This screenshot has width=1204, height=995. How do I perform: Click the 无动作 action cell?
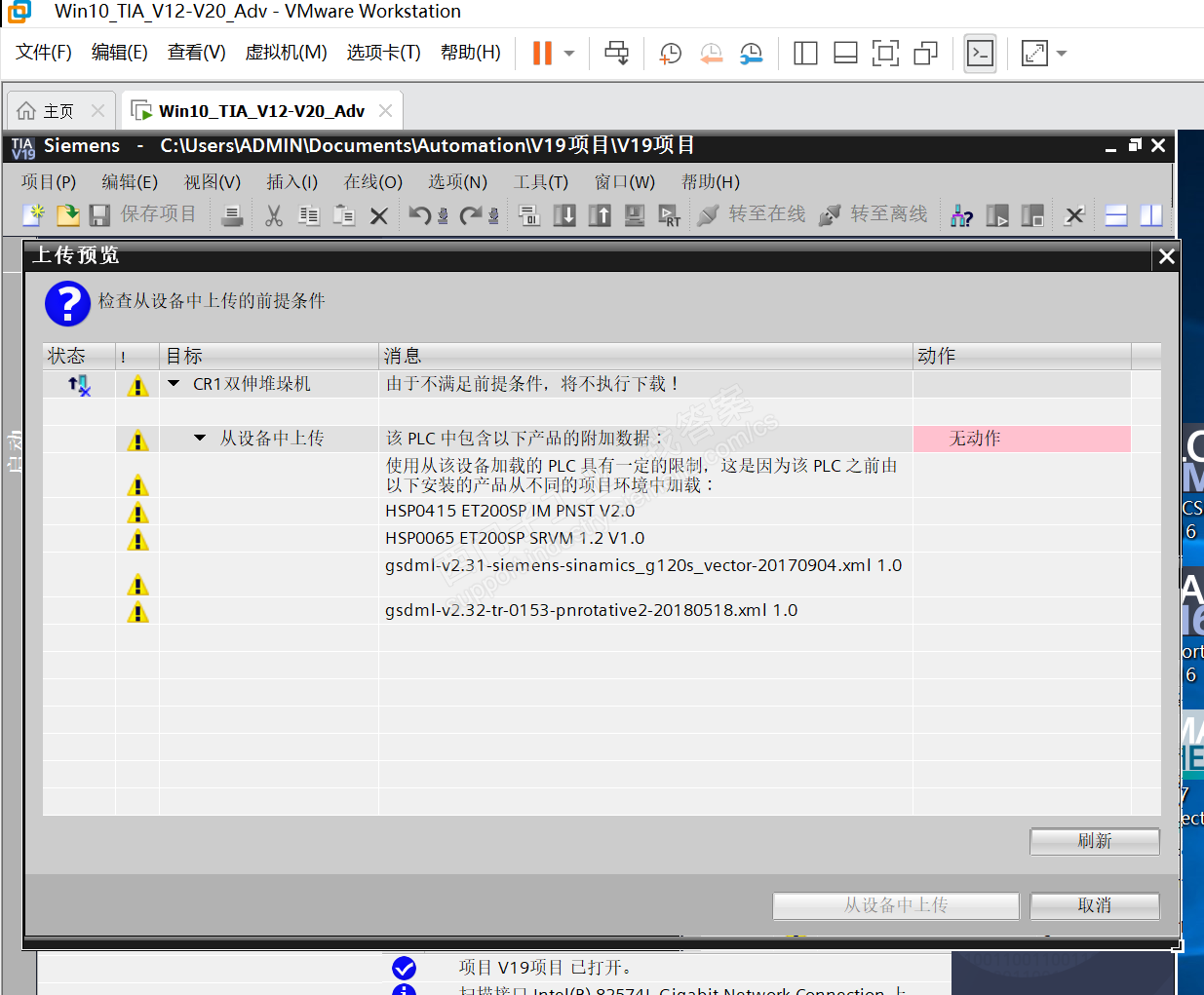point(1022,439)
